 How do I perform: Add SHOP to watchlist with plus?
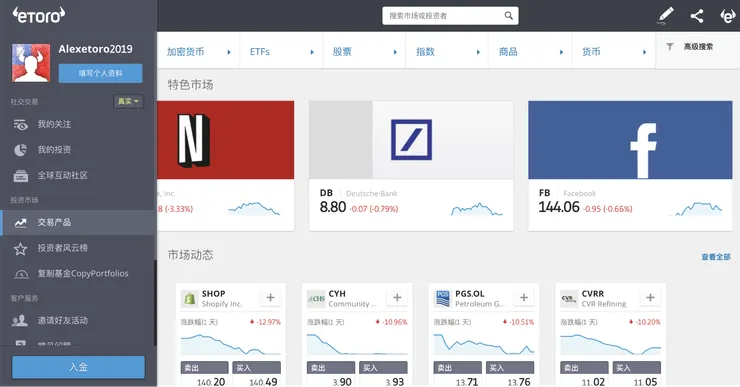[x=270, y=297]
